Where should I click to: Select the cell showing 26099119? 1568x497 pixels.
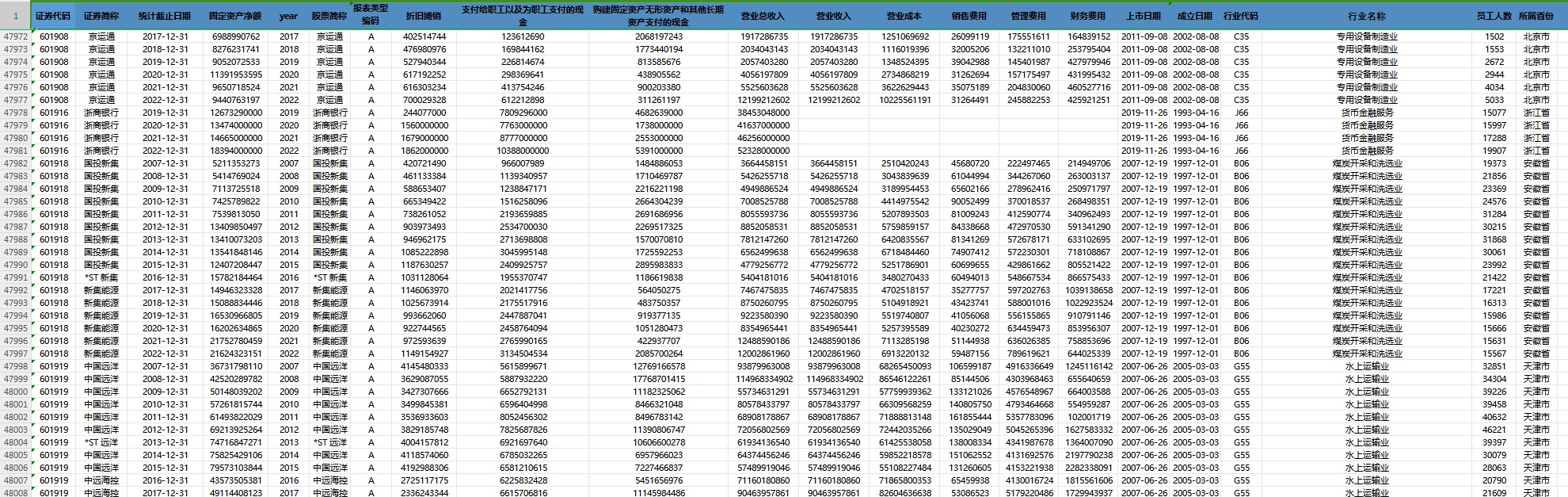tap(969, 36)
